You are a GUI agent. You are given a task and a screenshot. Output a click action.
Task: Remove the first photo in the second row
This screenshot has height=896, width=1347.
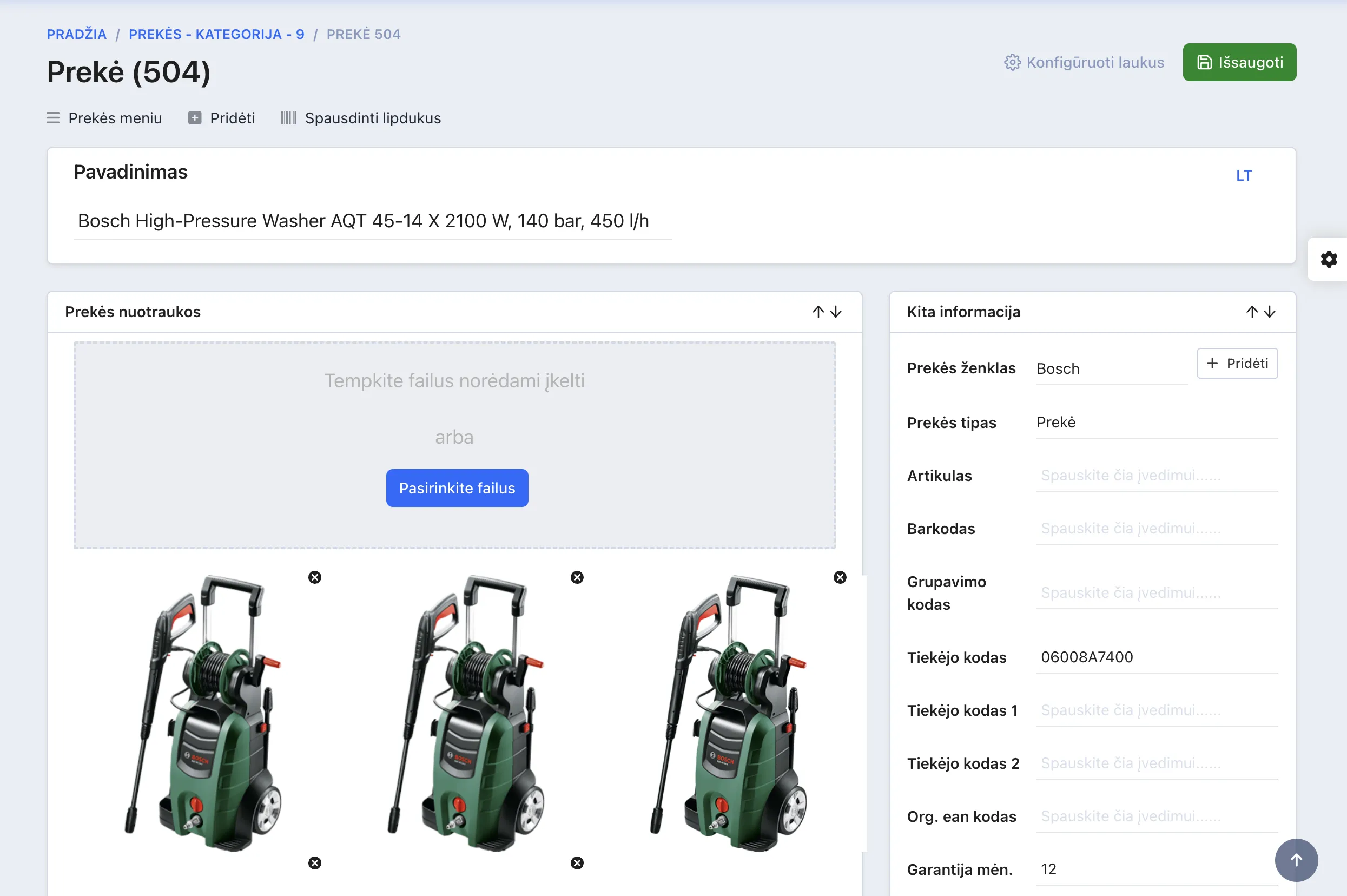(315, 864)
